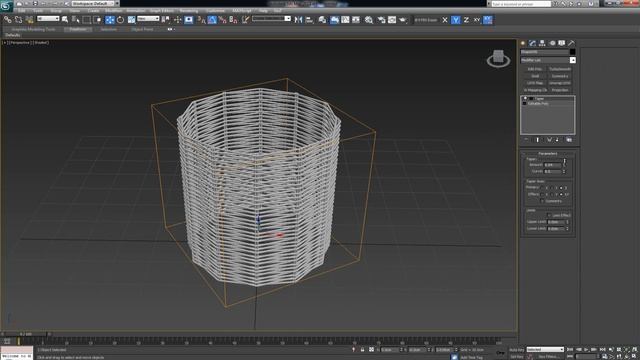Open the Select by Name dialog
Image resolution: width=640 pixels, height=360 pixels.
[x=76, y=20]
